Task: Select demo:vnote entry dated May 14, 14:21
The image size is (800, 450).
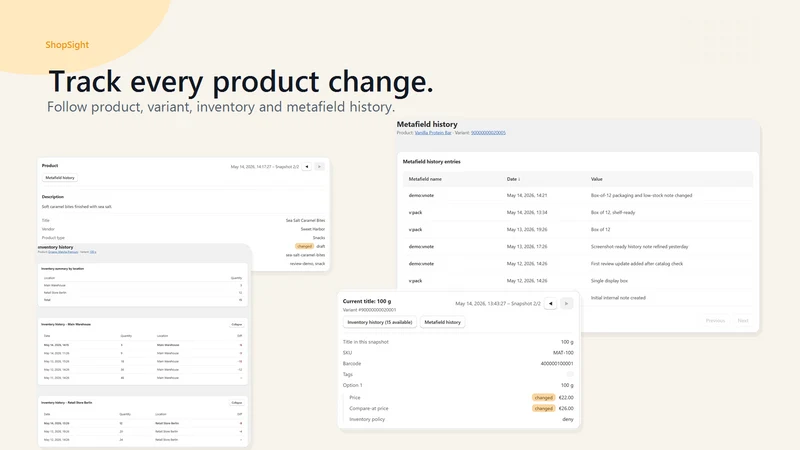Action: [578, 195]
